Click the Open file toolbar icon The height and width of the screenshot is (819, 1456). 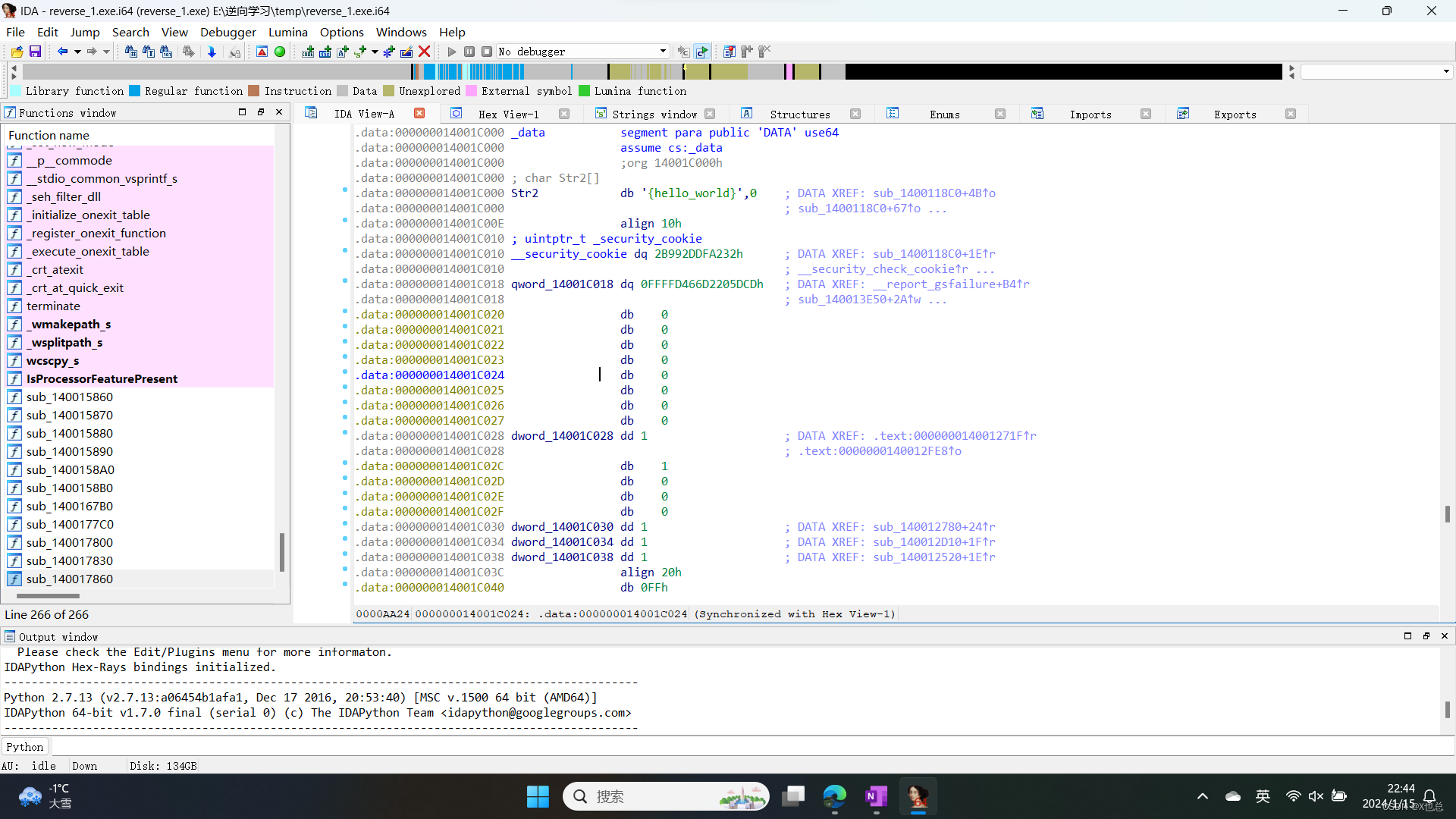click(17, 52)
